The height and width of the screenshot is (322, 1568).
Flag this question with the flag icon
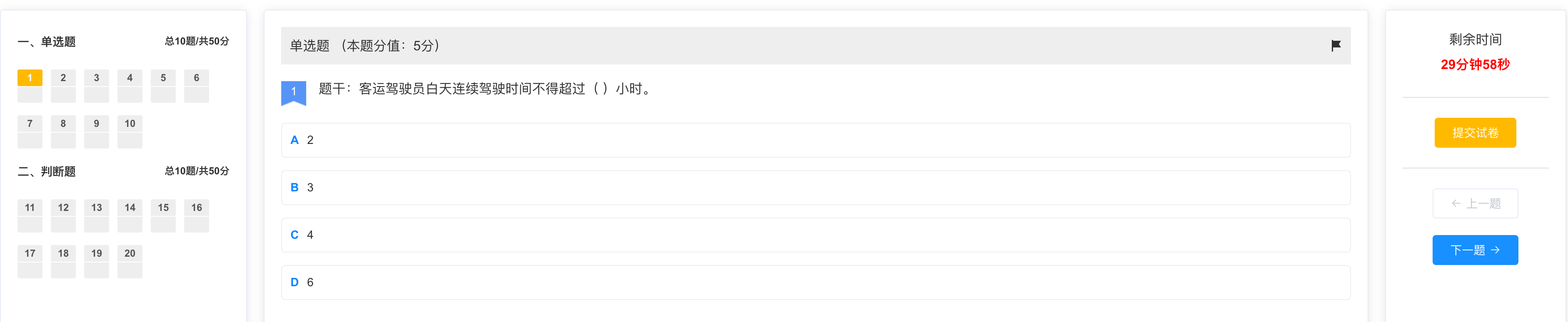point(1336,46)
